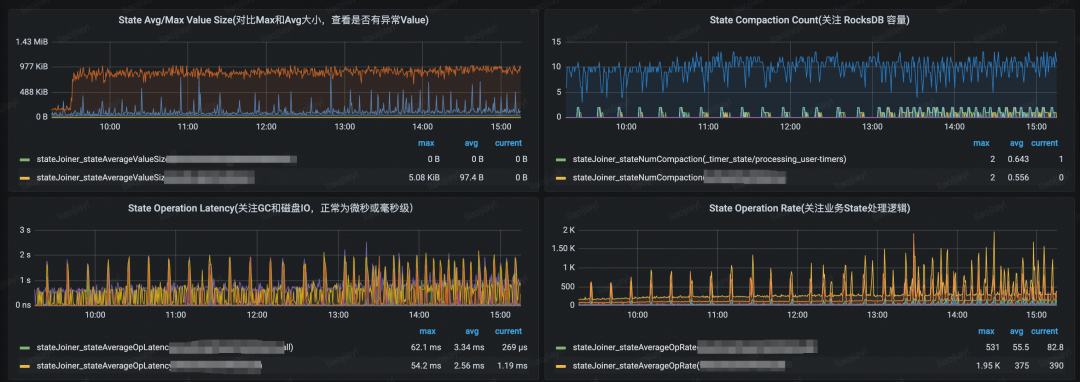
Task: Sort Value Size legend by max column
Action: tap(426, 143)
